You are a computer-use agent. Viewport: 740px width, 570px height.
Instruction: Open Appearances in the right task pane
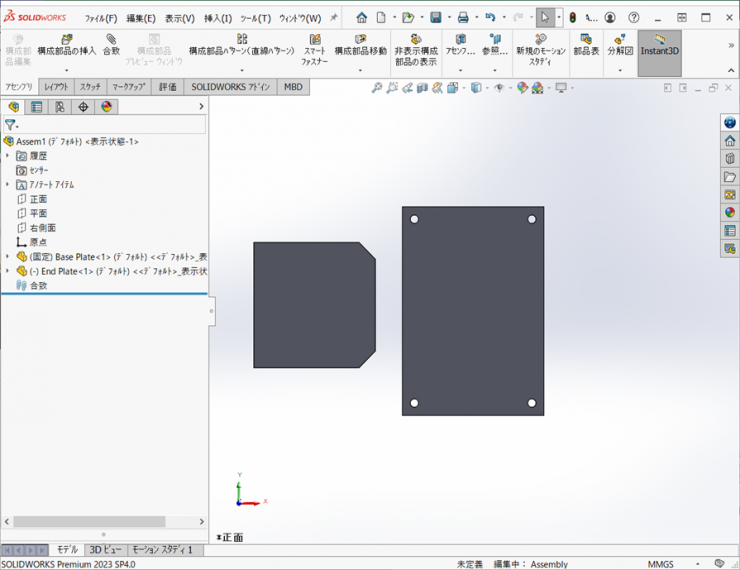tap(730, 212)
